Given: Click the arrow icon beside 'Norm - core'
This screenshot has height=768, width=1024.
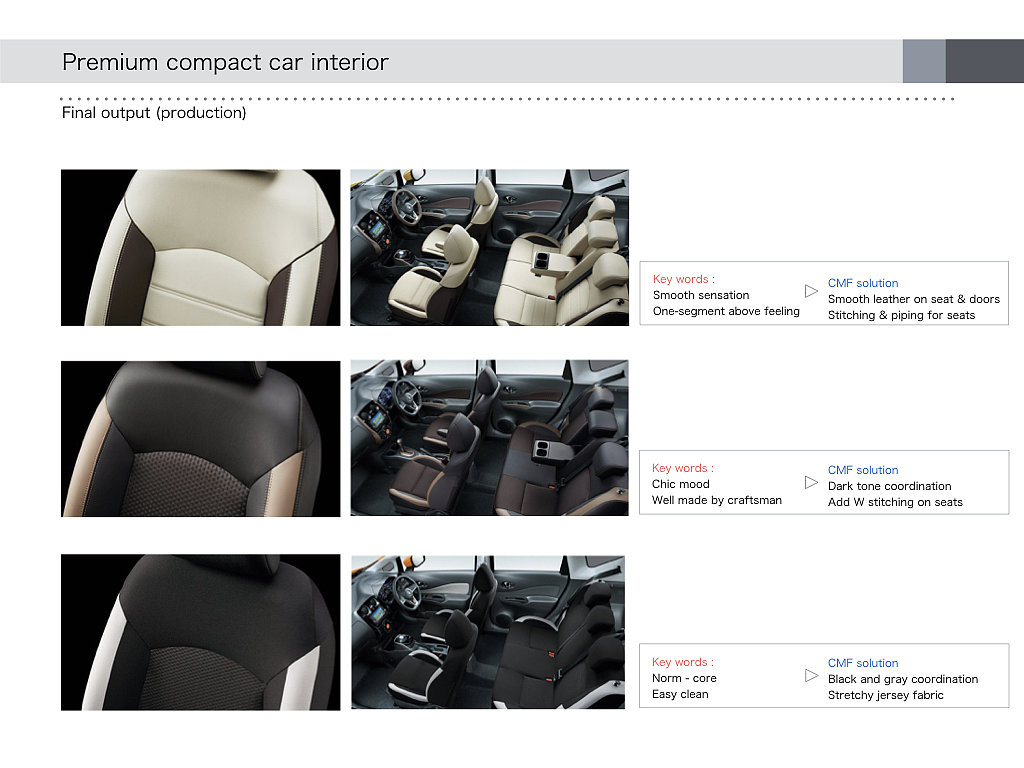Looking at the screenshot, I should pyautogui.click(x=811, y=675).
